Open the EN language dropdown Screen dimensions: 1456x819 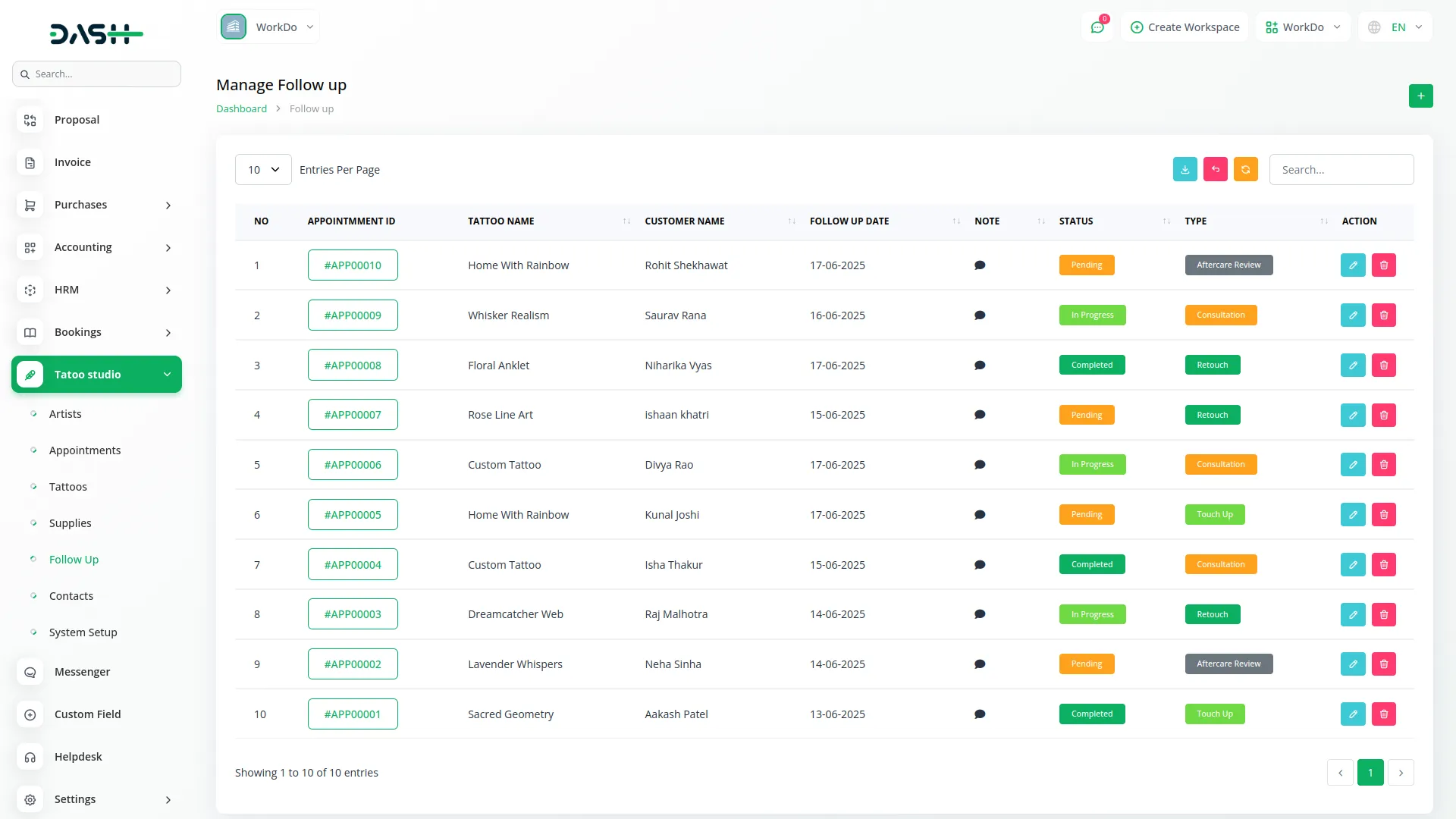pyautogui.click(x=1397, y=27)
